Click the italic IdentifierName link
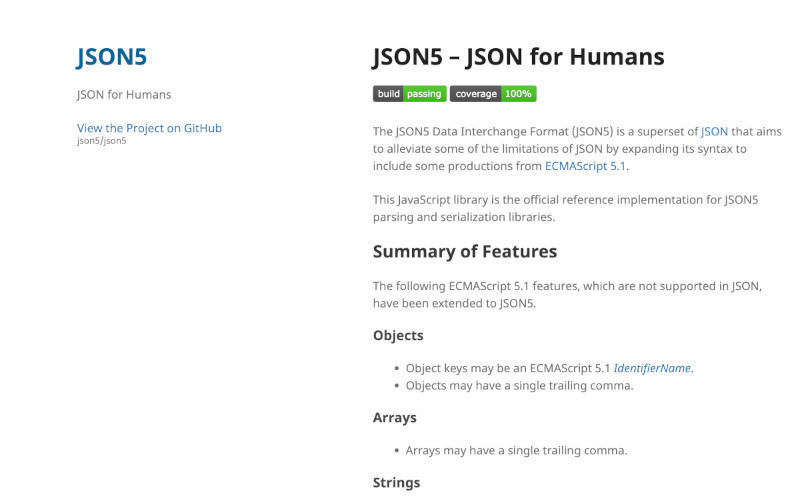This screenshot has height=503, width=800. pyautogui.click(x=652, y=368)
